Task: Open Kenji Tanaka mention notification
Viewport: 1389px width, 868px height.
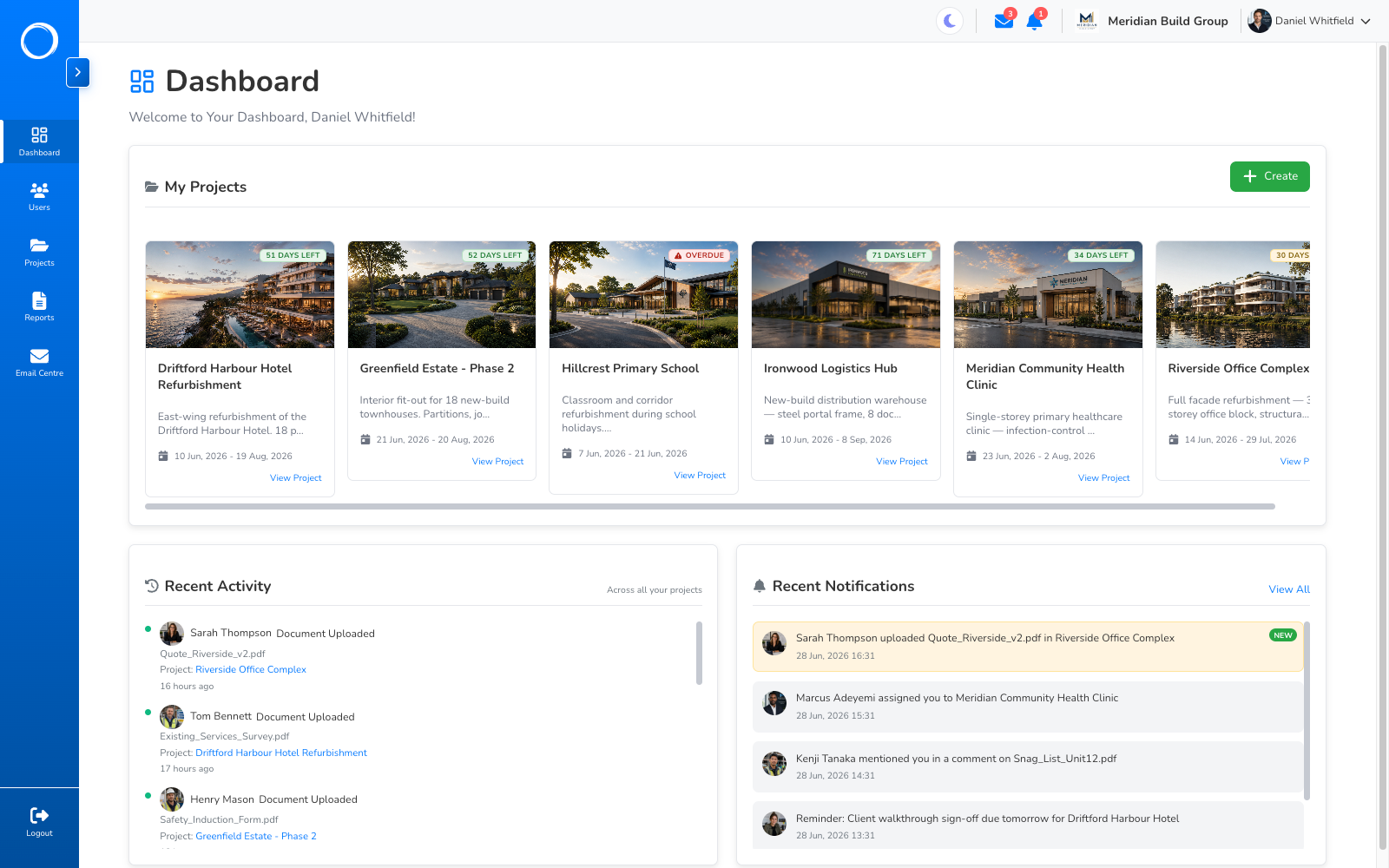Action: (1028, 766)
